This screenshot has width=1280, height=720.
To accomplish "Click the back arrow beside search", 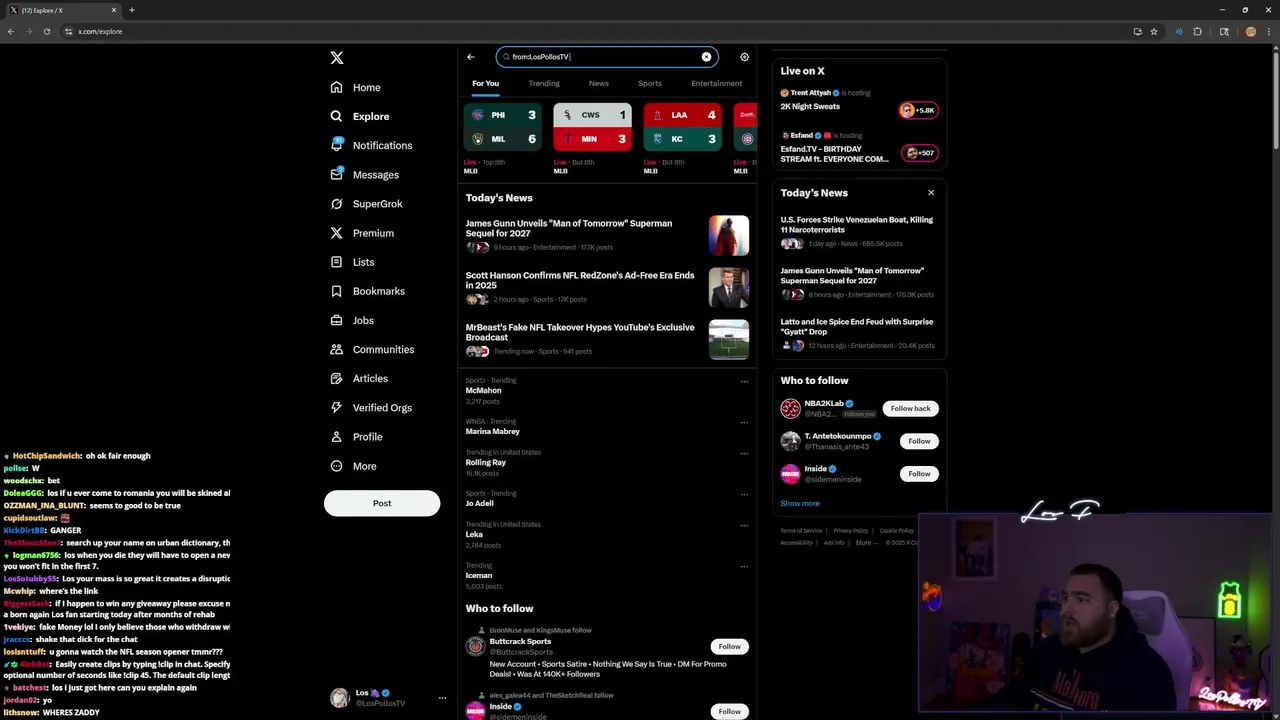I will (x=471, y=57).
